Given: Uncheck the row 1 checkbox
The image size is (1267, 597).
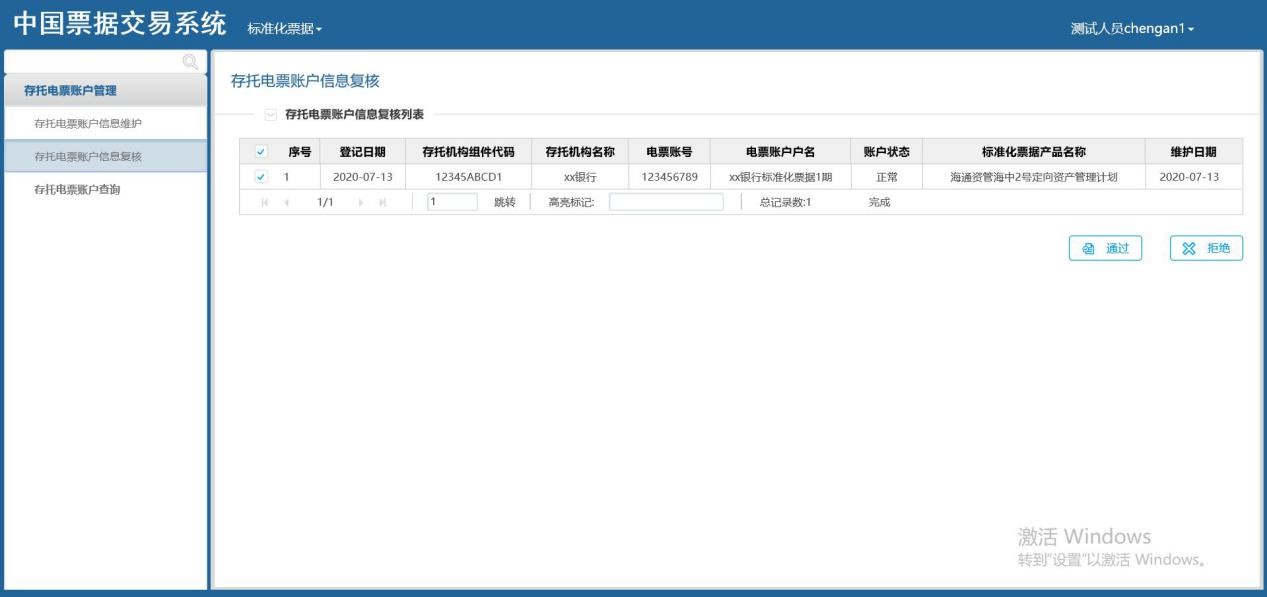Looking at the screenshot, I should pyautogui.click(x=262, y=177).
